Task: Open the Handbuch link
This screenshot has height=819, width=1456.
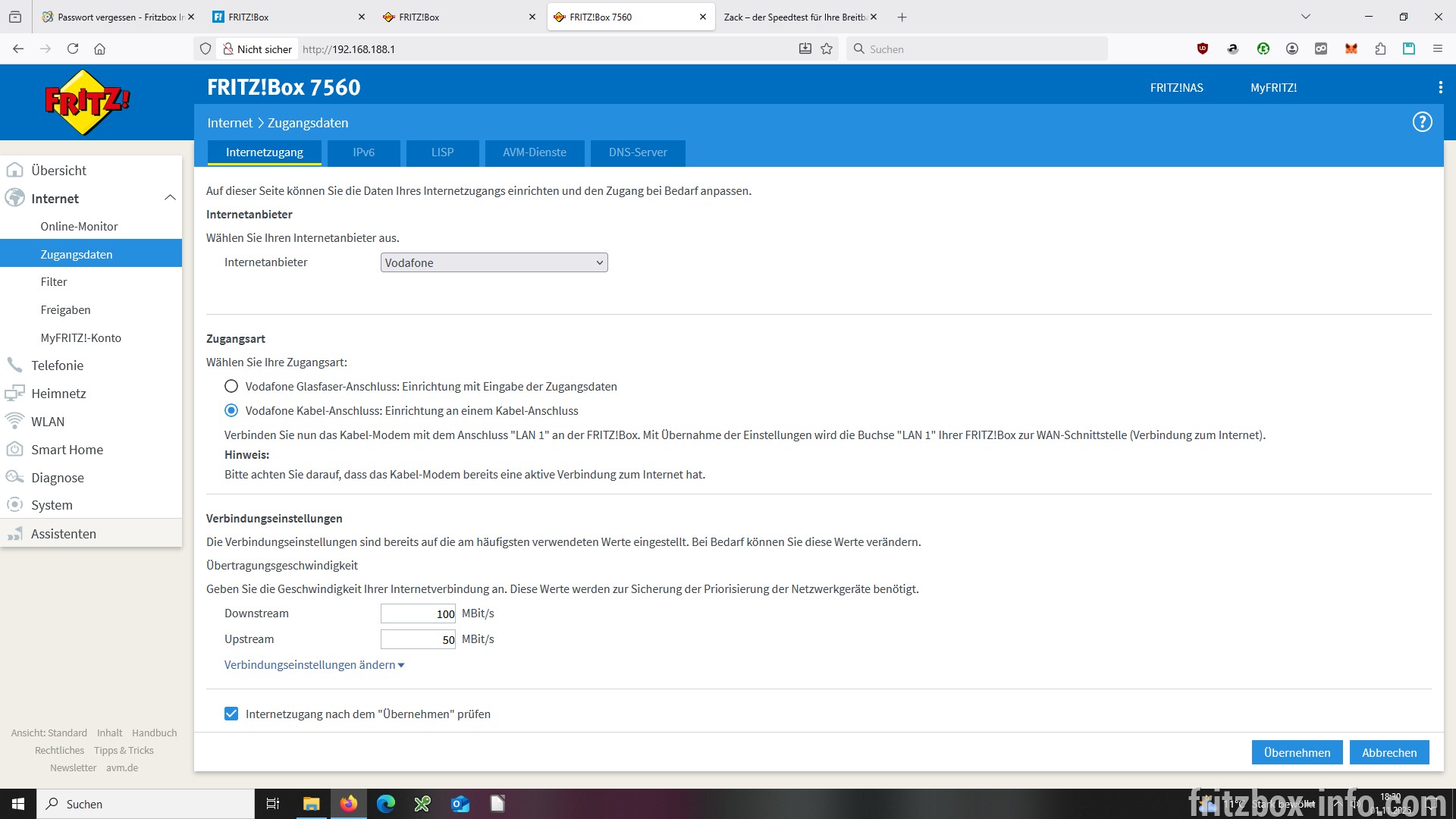Action: pyautogui.click(x=155, y=733)
